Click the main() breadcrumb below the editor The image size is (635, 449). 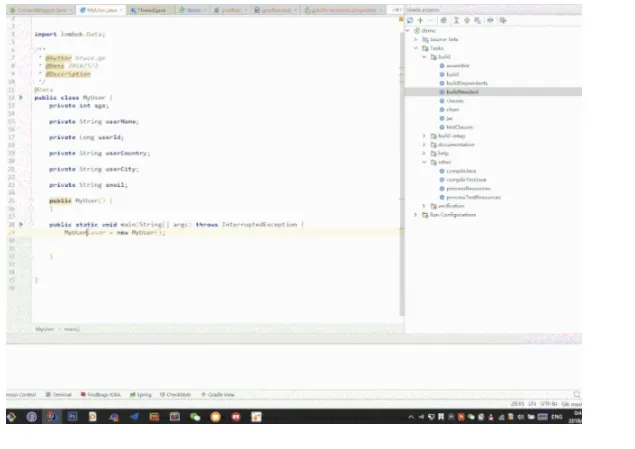[x=72, y=329]
